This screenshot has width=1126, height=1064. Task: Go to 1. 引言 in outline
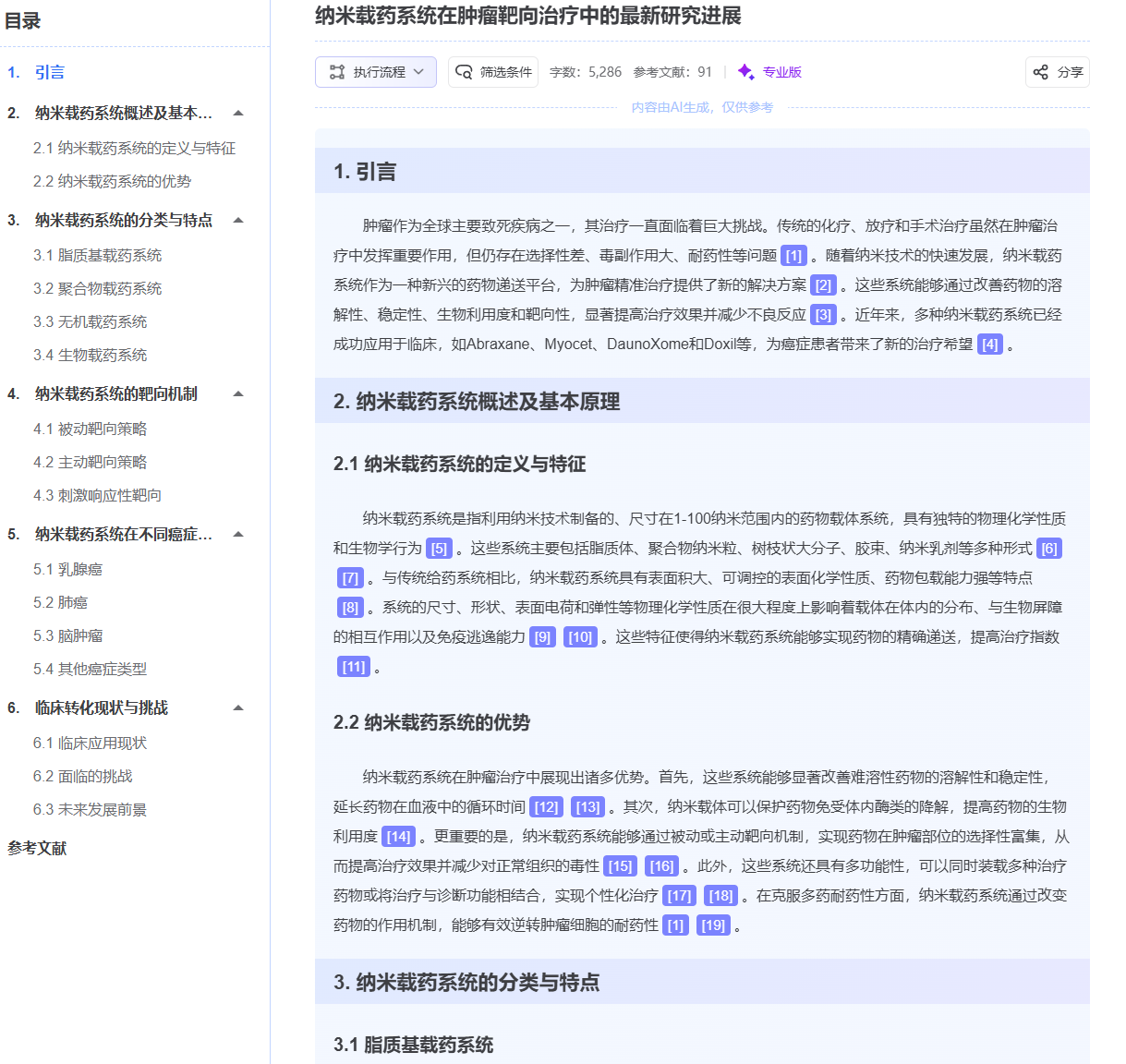click(36, 72)
